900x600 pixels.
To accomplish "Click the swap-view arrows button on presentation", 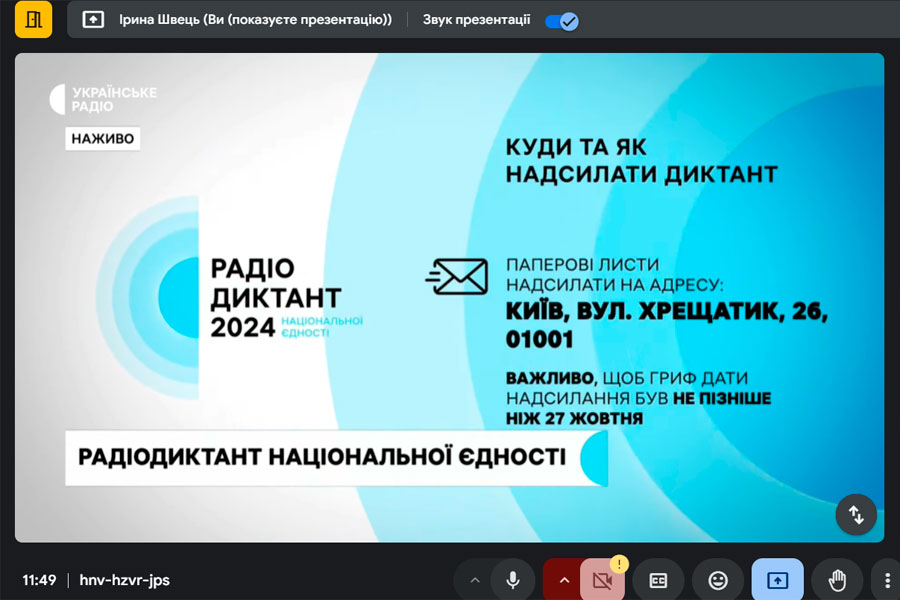I will tap(856, 514).
